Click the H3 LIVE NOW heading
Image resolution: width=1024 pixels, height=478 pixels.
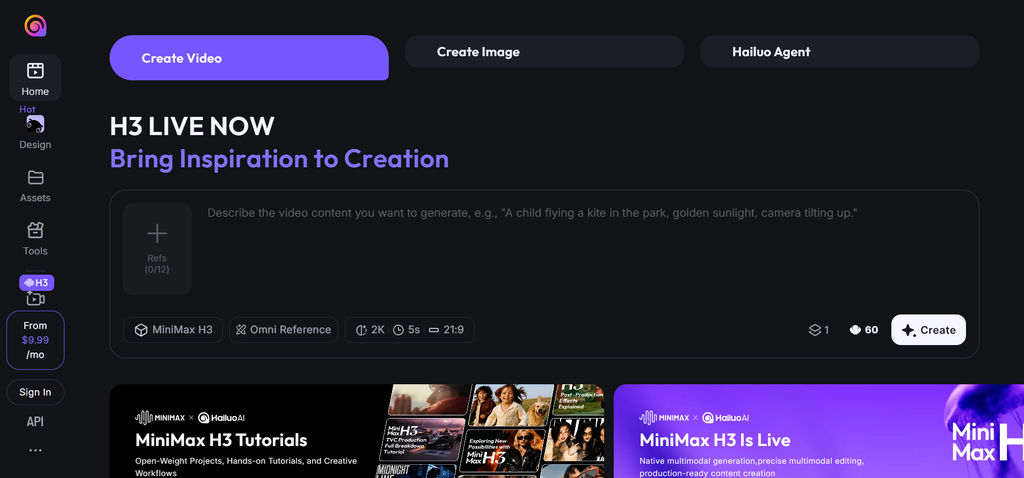(x=192, y=126)
